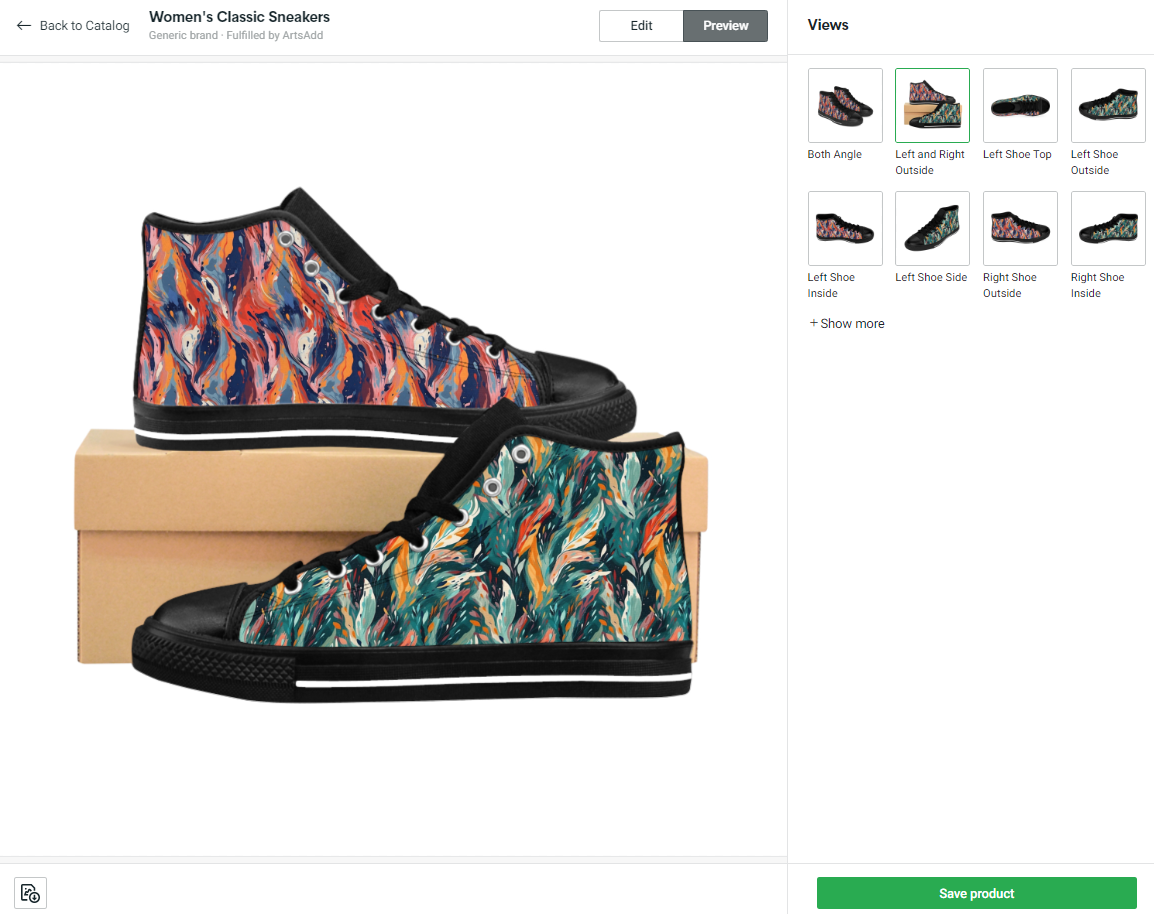Reselect the Left and Right Outside view
Viewport: 1154px width, 914px height.
pos(931,105)
